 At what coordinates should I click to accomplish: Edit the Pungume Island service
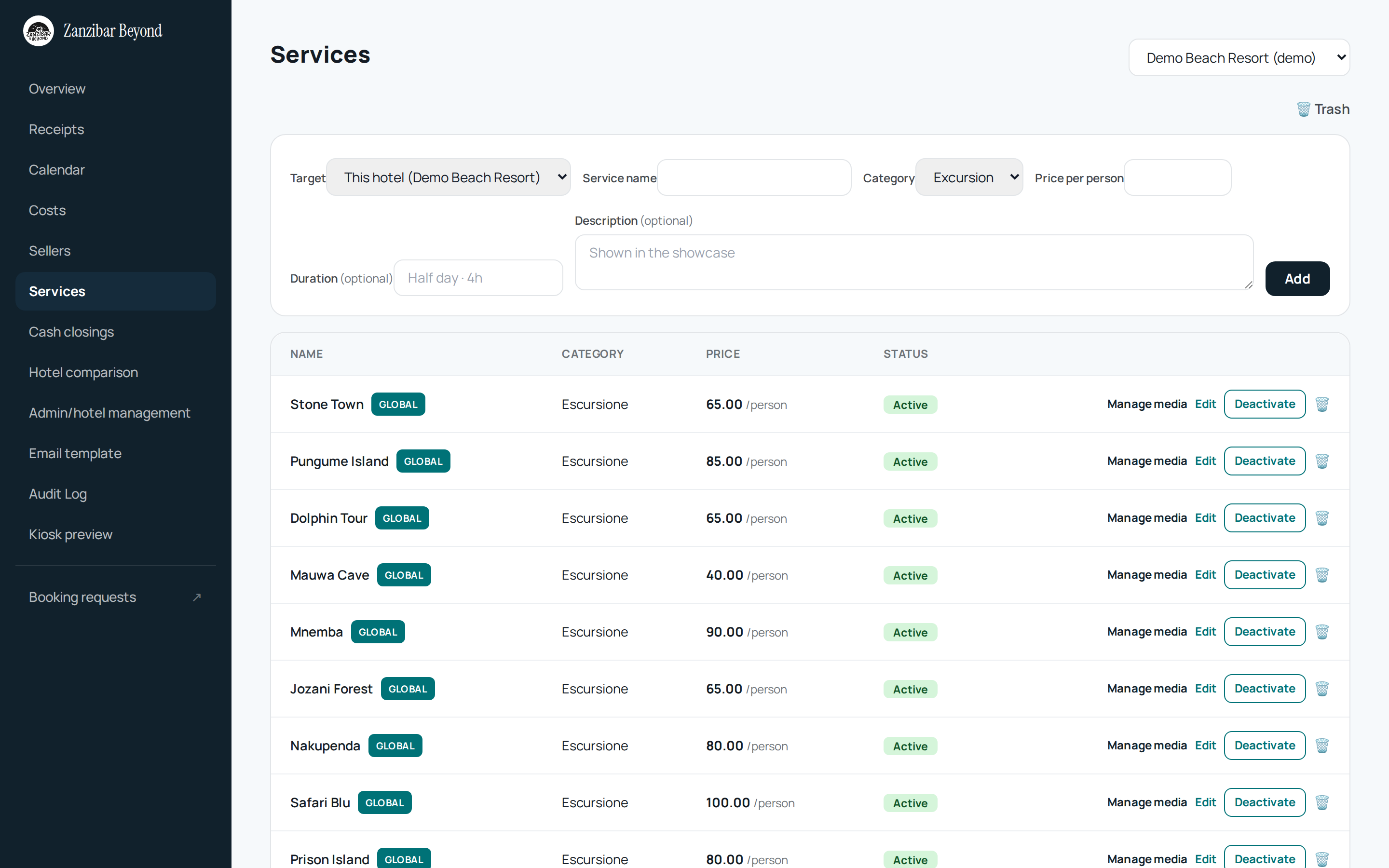[x=1205, y=461]
